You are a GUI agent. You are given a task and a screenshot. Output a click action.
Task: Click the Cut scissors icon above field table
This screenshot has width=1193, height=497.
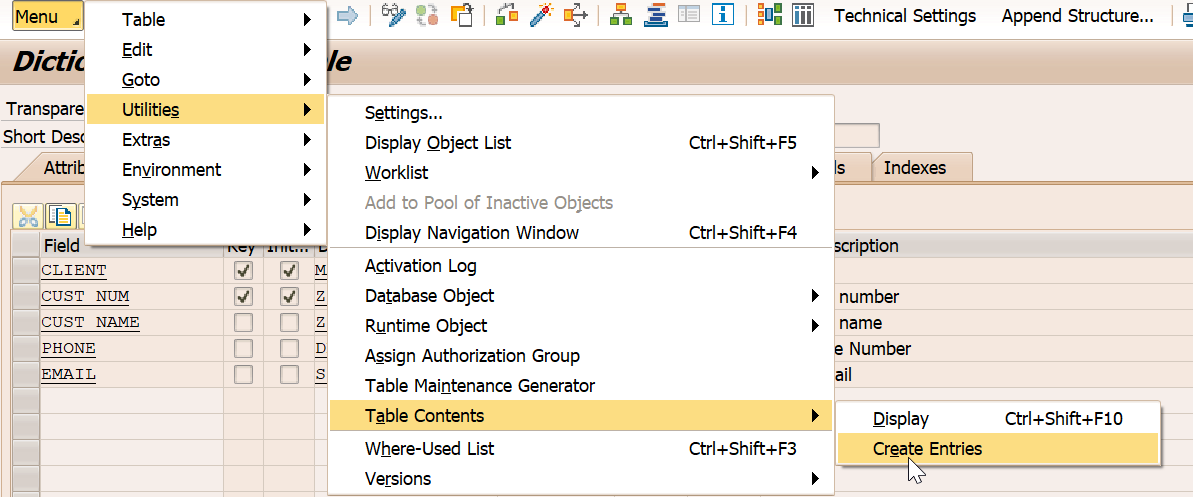28,216
